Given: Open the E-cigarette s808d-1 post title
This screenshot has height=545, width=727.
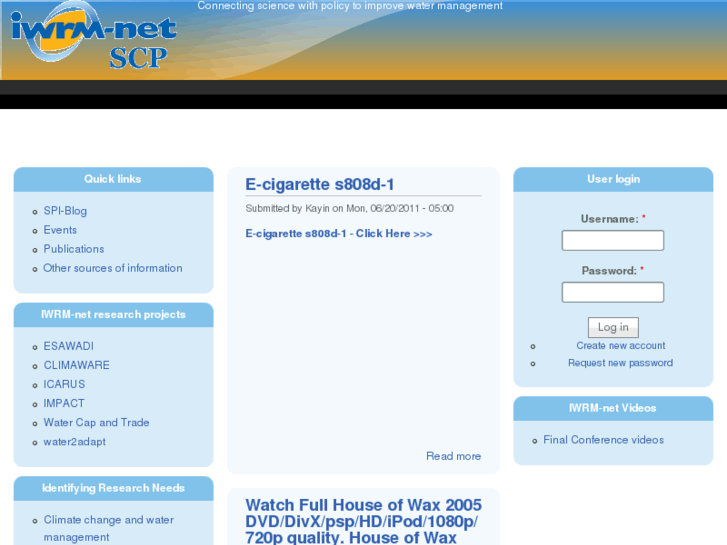Looking at the screenshot, I should [319, 184].
